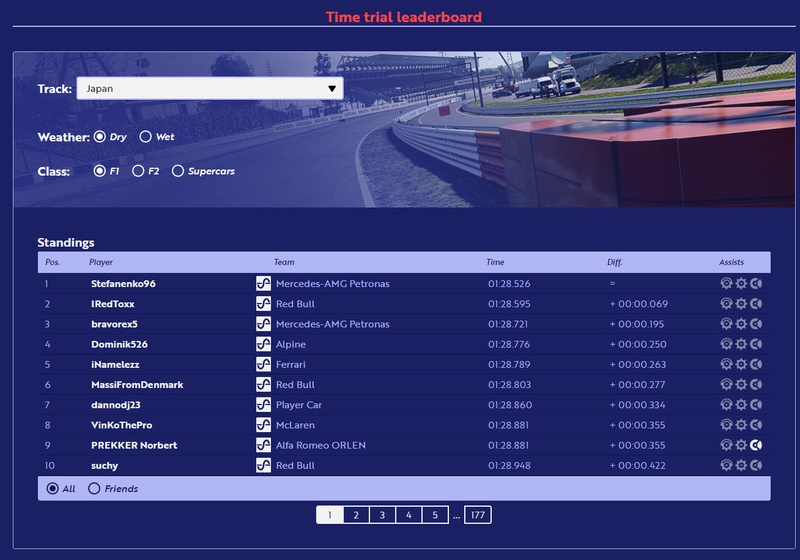Click traction control assist icon for iNamelezz

(726, 364)
